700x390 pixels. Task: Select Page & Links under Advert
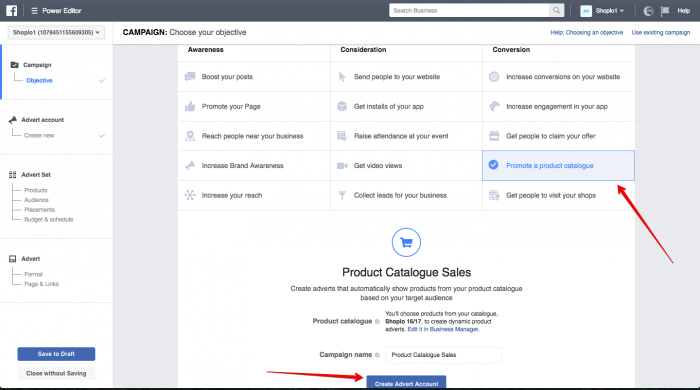point(42,284)
